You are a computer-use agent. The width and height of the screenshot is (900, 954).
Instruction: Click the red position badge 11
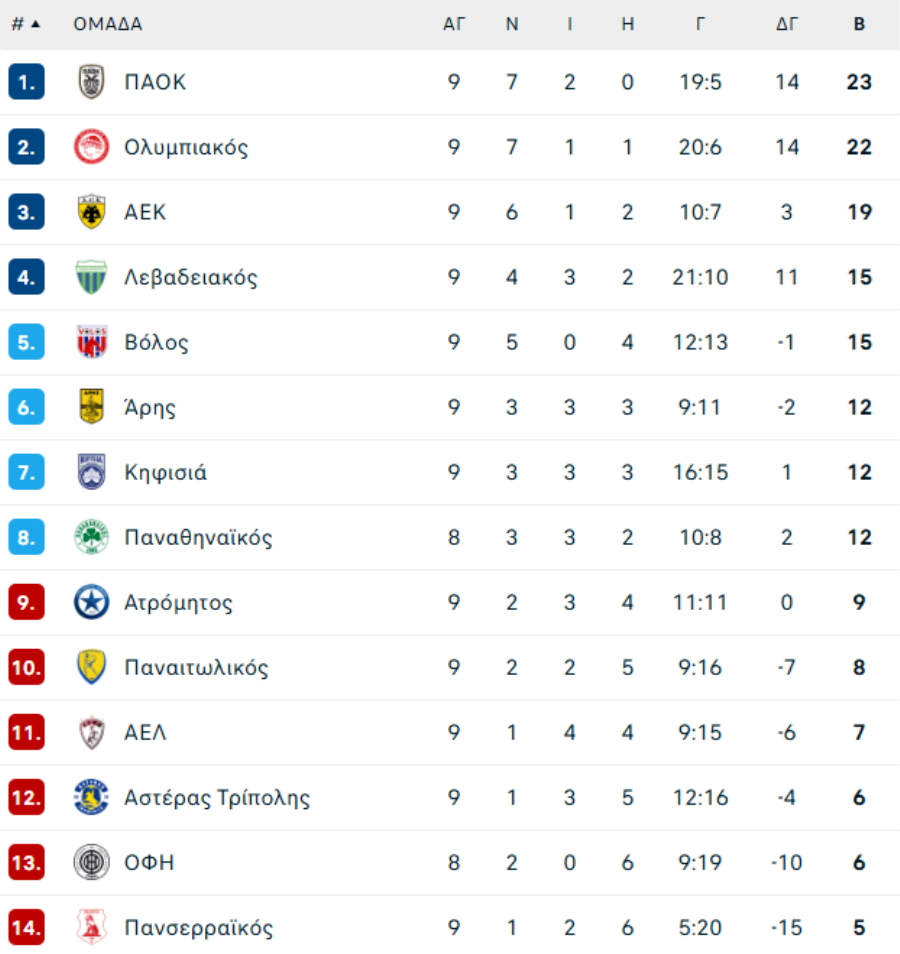27,732
